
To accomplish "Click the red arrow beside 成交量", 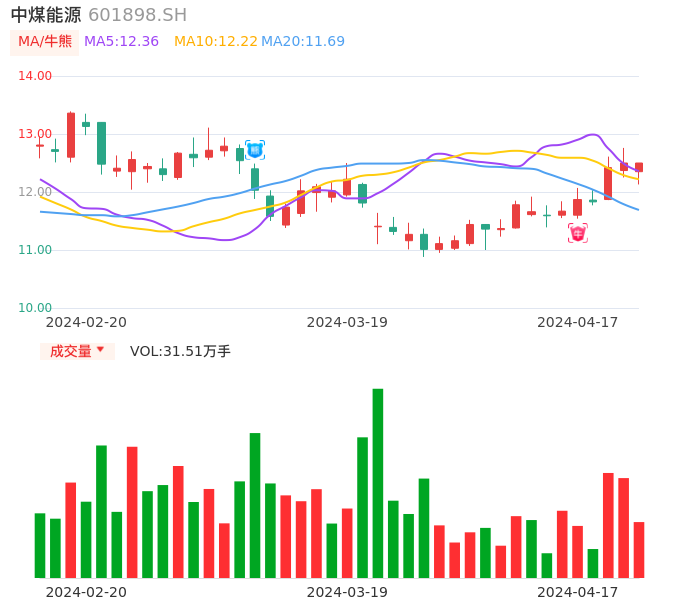I will pyautogui.click(x=100, y=350).
